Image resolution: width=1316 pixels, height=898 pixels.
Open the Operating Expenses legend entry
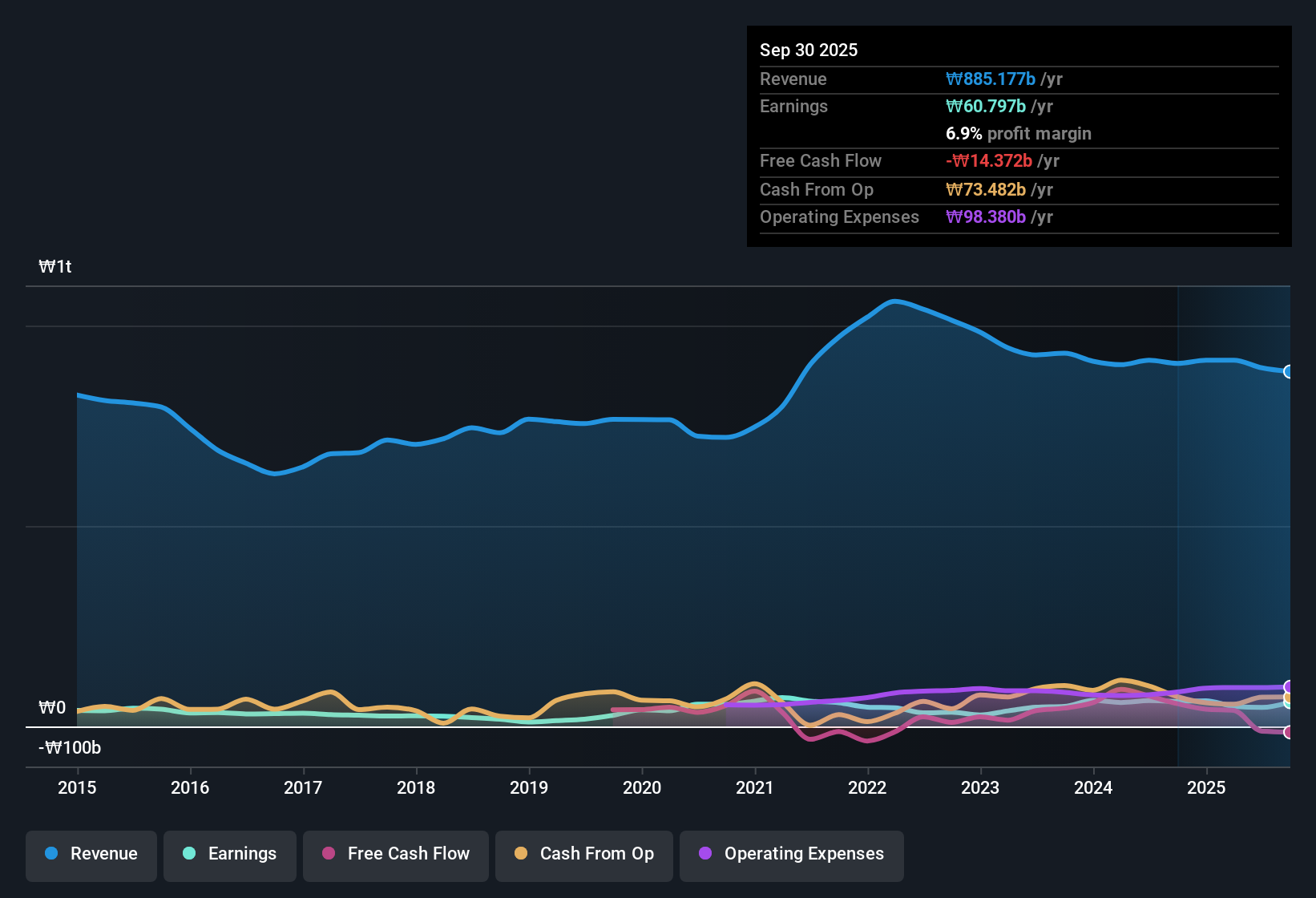click(791, 854)
